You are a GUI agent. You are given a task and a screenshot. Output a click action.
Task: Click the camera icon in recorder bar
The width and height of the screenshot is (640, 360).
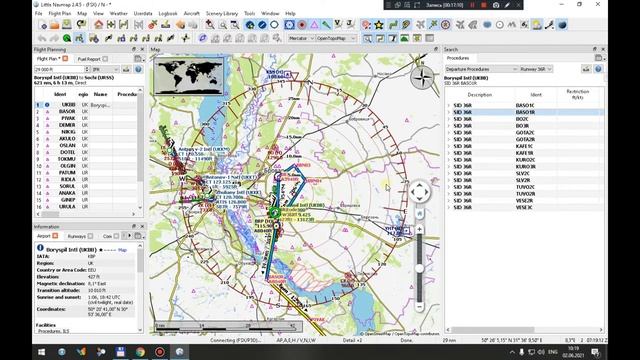496,5
